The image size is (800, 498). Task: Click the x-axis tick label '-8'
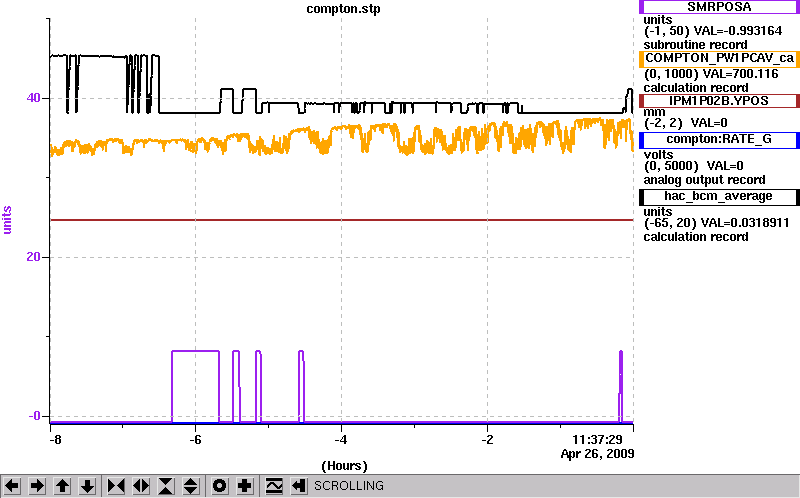click(x=55, y=440)
